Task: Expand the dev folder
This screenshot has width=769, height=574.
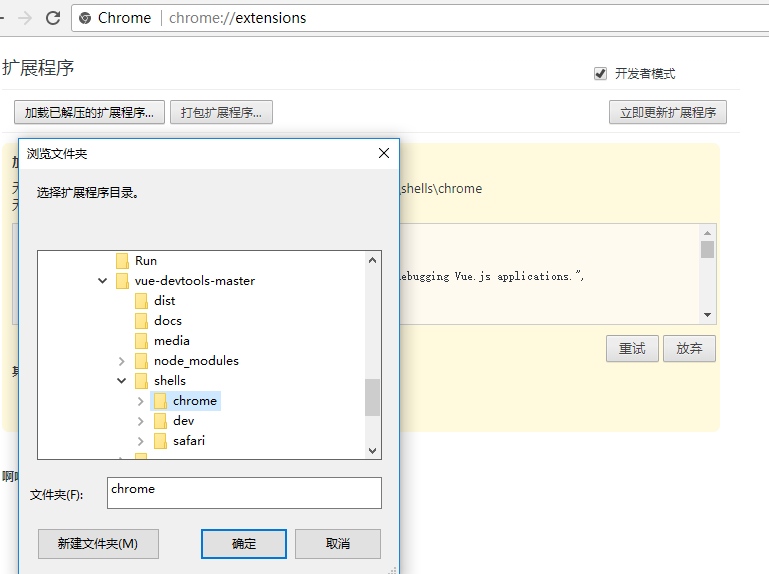Action: (141, 421)
